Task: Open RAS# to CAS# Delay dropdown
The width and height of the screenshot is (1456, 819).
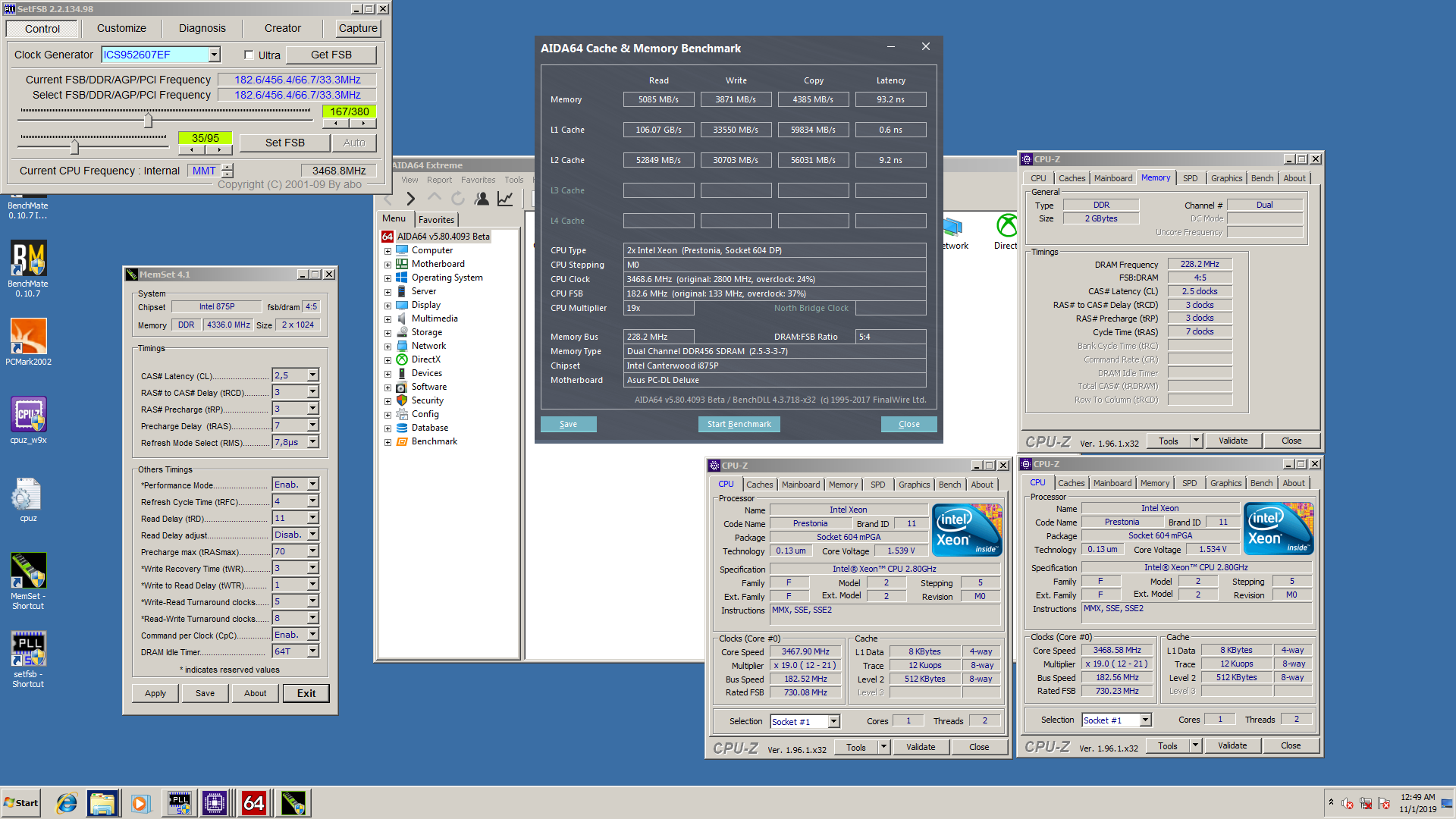Action: [x=312, y=392]
